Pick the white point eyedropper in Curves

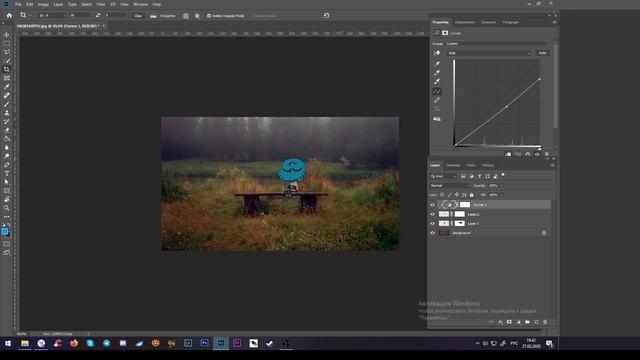[x=437, y=82]
